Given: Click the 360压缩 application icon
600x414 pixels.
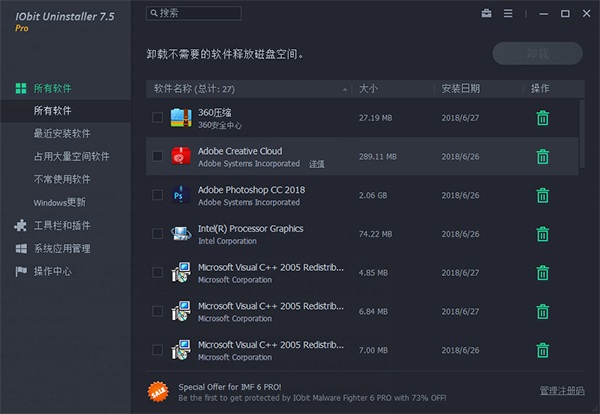Looking at the screenshot, I should point(181,117).
